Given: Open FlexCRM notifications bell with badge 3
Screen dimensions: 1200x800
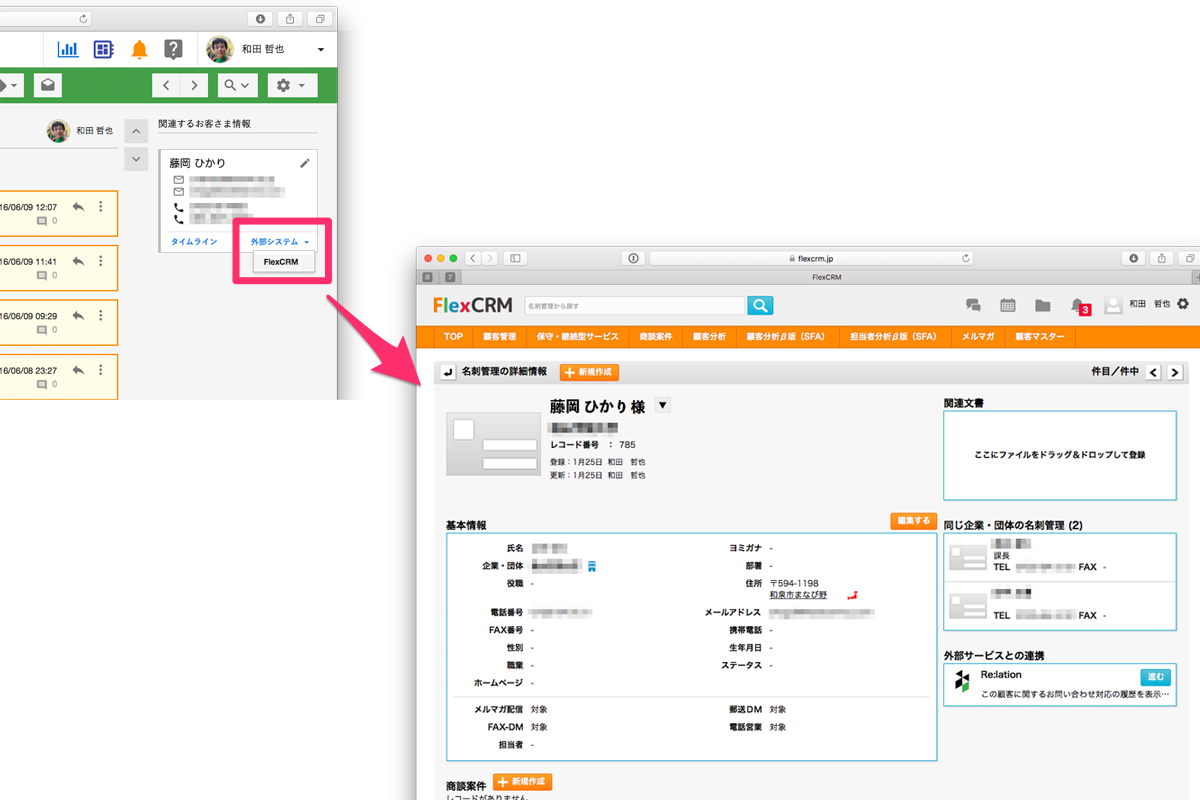Looking at the screenshot, I should 1079,307.
